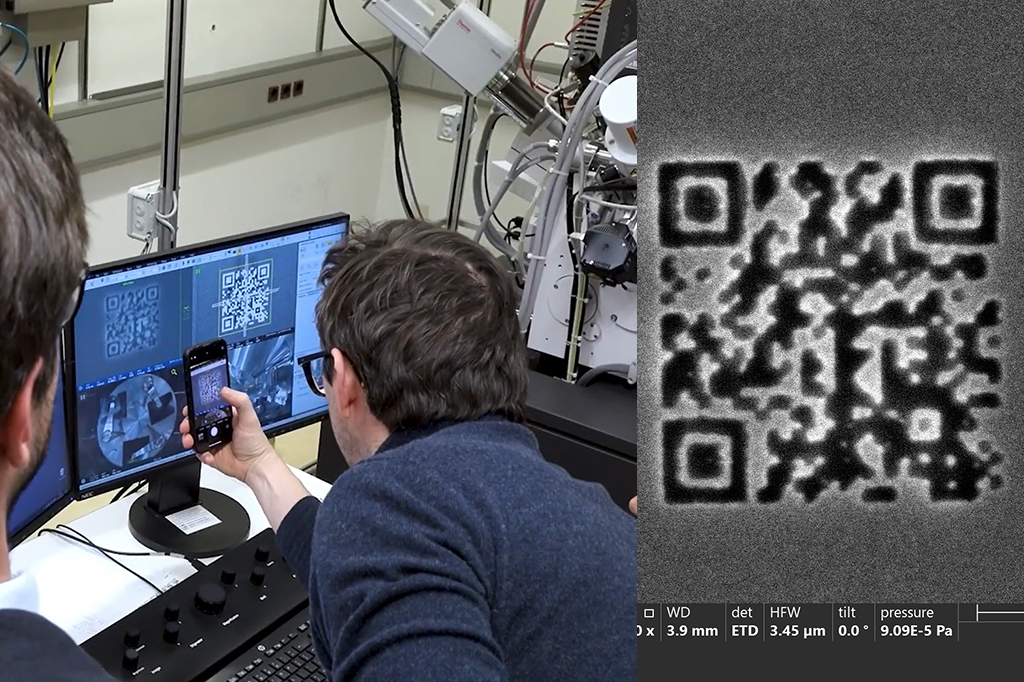This screenshot has width=1024, height=682.
Task: Click the square vacuum-mode icon in the image databar
Action: click(x=651, y=612)
